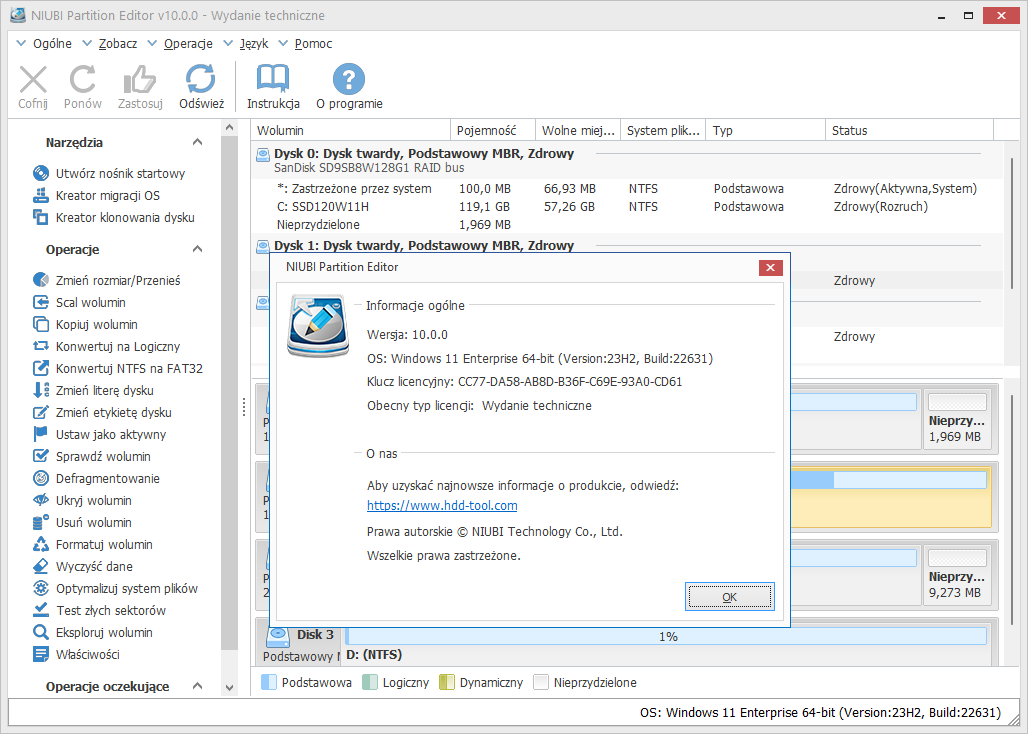Select the Dysk 0 header row
This screenshot has height=734, width=1028.
tap(627, 161)
